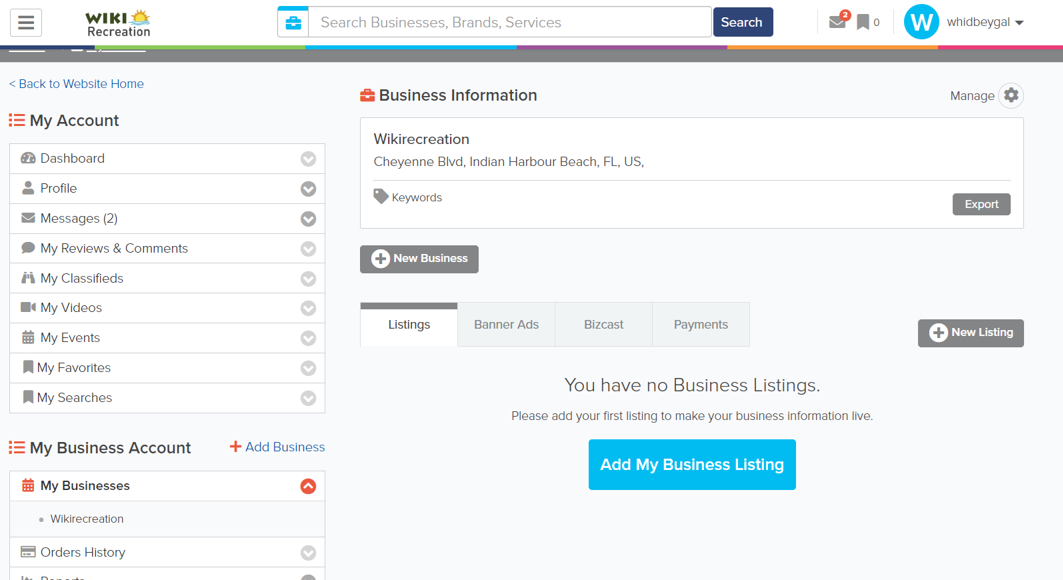Switch to the Listings tab

coord(409,325)
